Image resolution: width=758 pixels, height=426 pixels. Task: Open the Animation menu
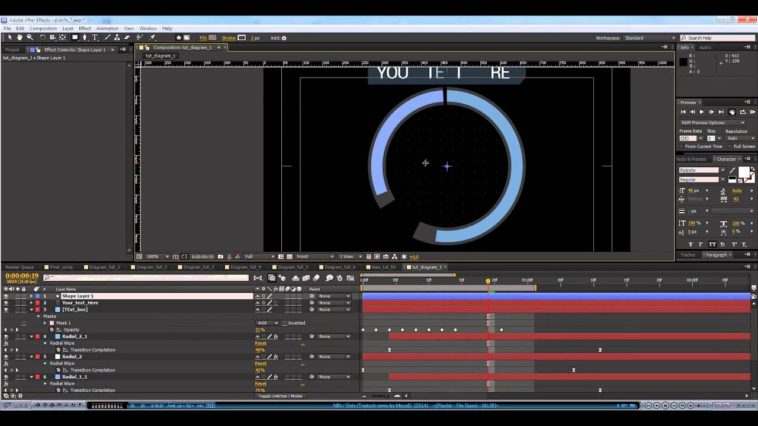[106, 28]
